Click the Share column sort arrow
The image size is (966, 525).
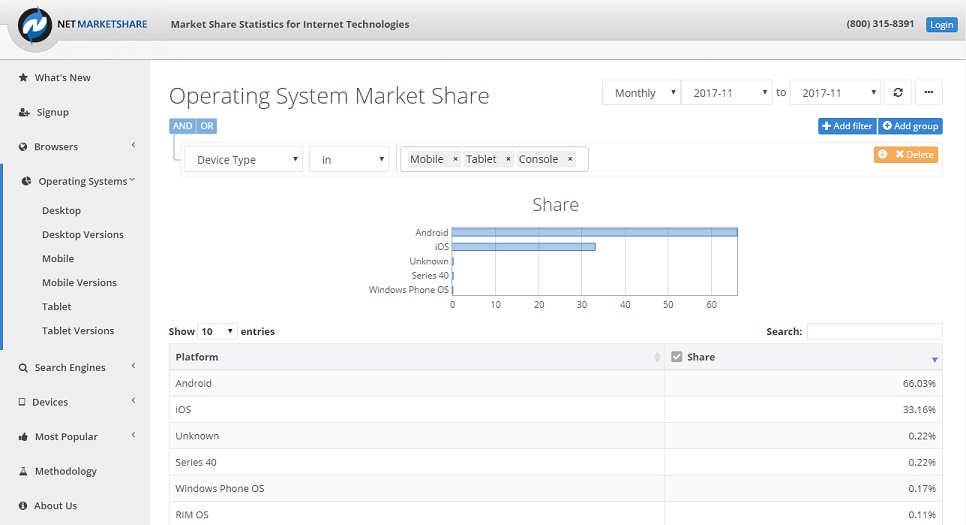(x=935, y=359)
